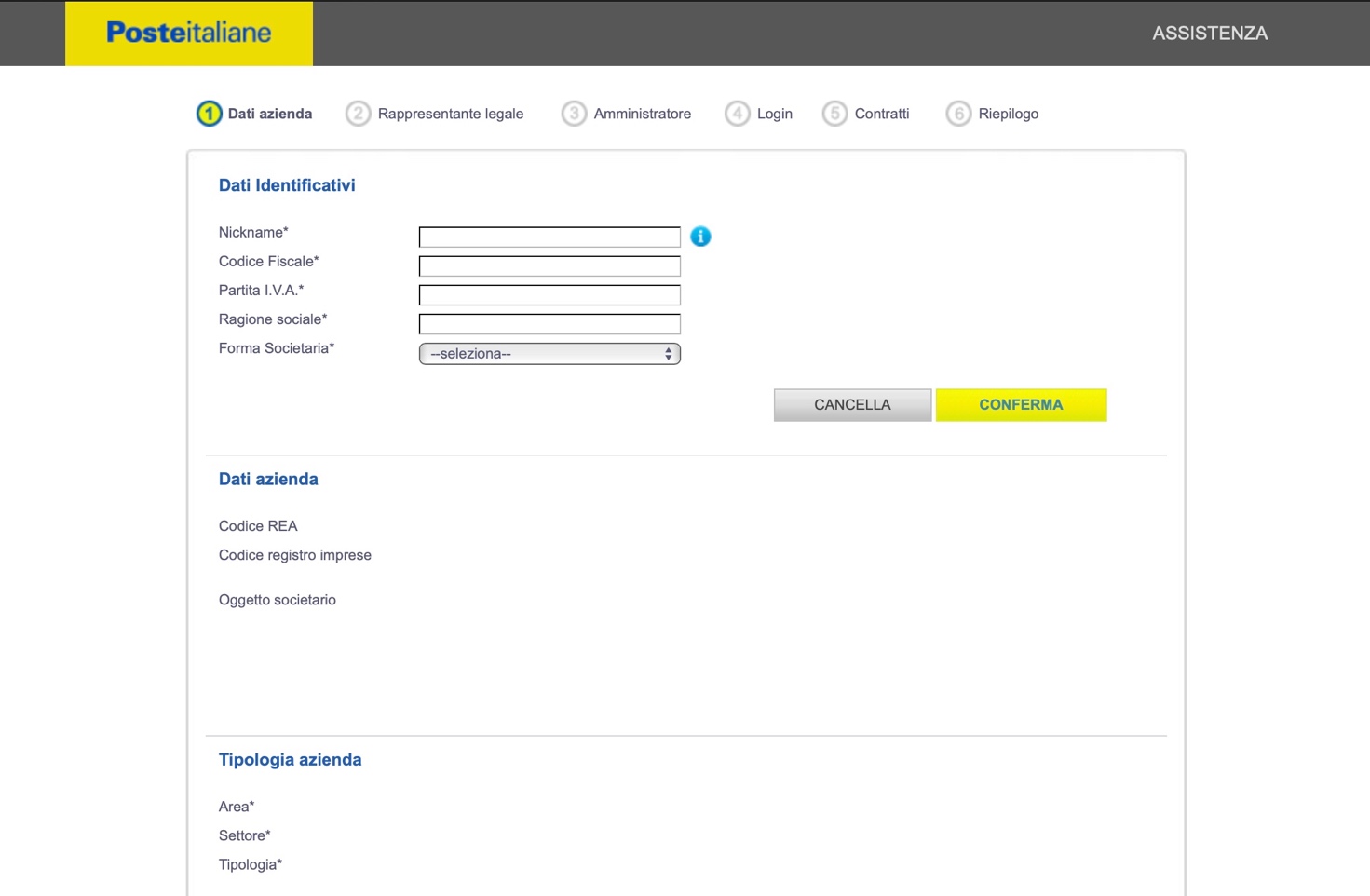Screen dimensions: 1370x896
Task: Click the Dati azienda section heading
Action: pyautogui.click(x=268, y=479)
